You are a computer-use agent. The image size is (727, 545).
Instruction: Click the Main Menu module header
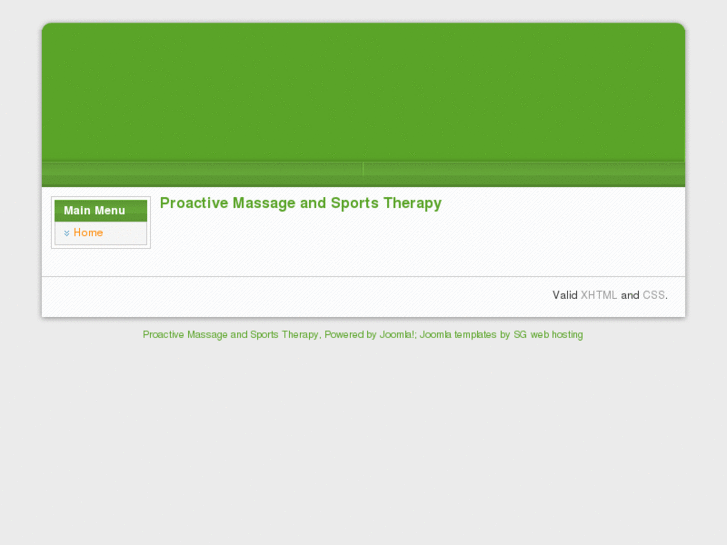101,211
